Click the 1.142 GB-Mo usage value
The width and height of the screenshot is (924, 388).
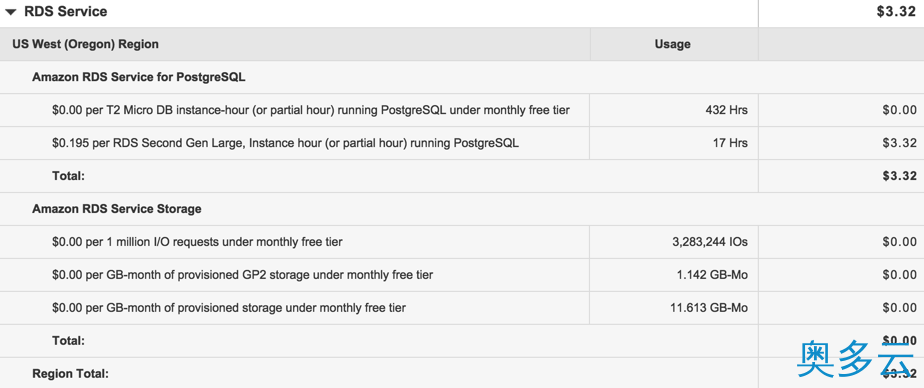pyautogui.click(x=712, y=275)
